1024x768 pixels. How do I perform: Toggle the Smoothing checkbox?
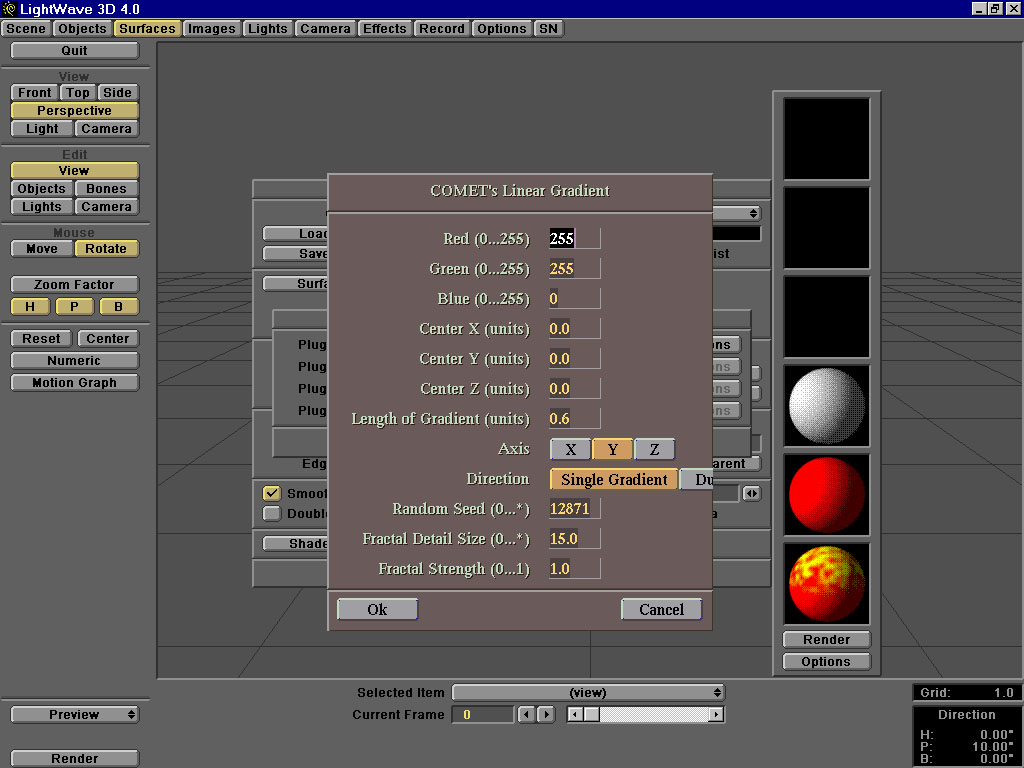click(x=271, y=493)
